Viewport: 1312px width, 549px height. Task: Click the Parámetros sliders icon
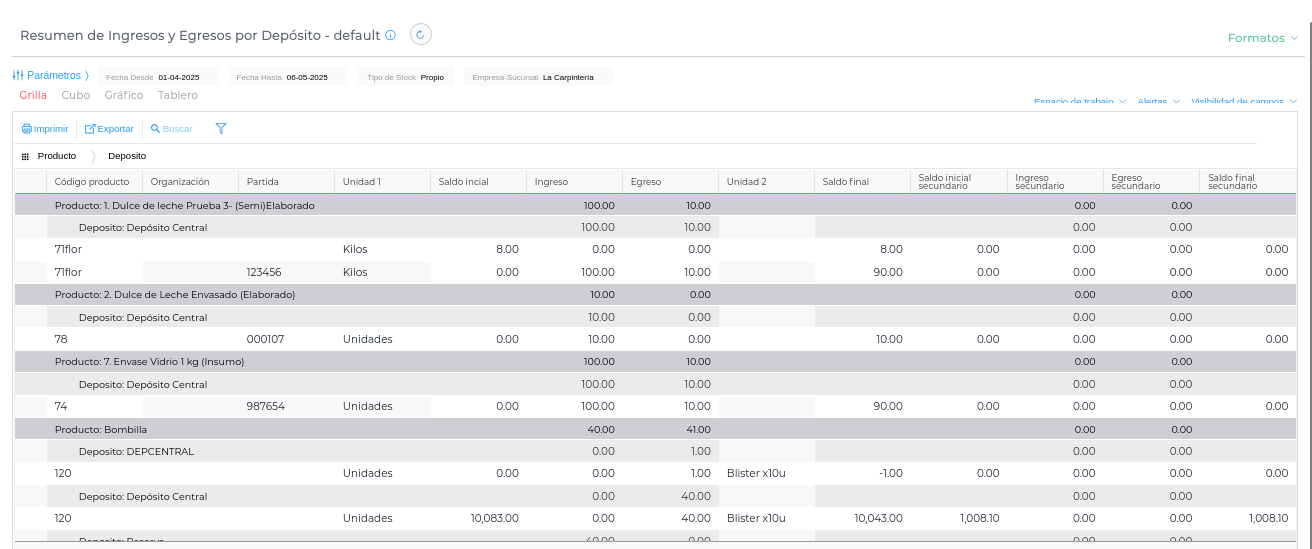tap(18, 76)
